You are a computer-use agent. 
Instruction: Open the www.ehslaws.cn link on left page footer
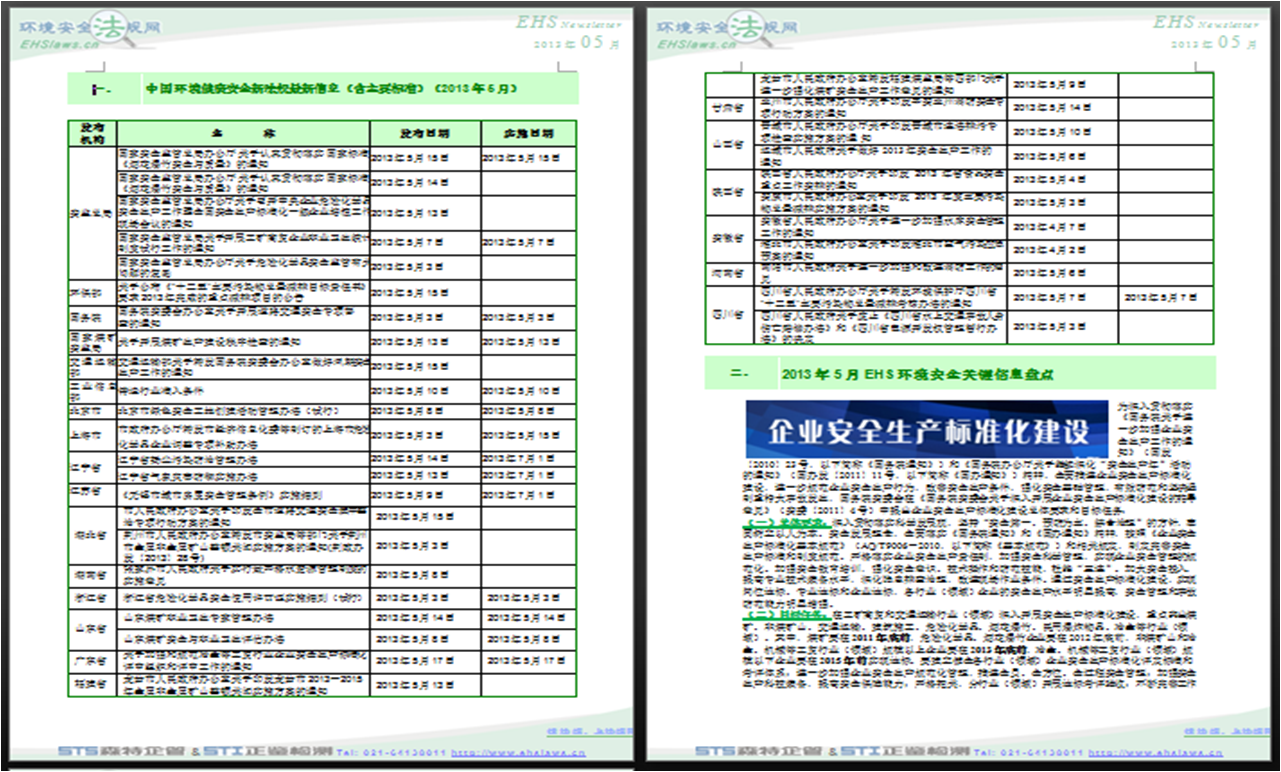[x=518, y=752]
